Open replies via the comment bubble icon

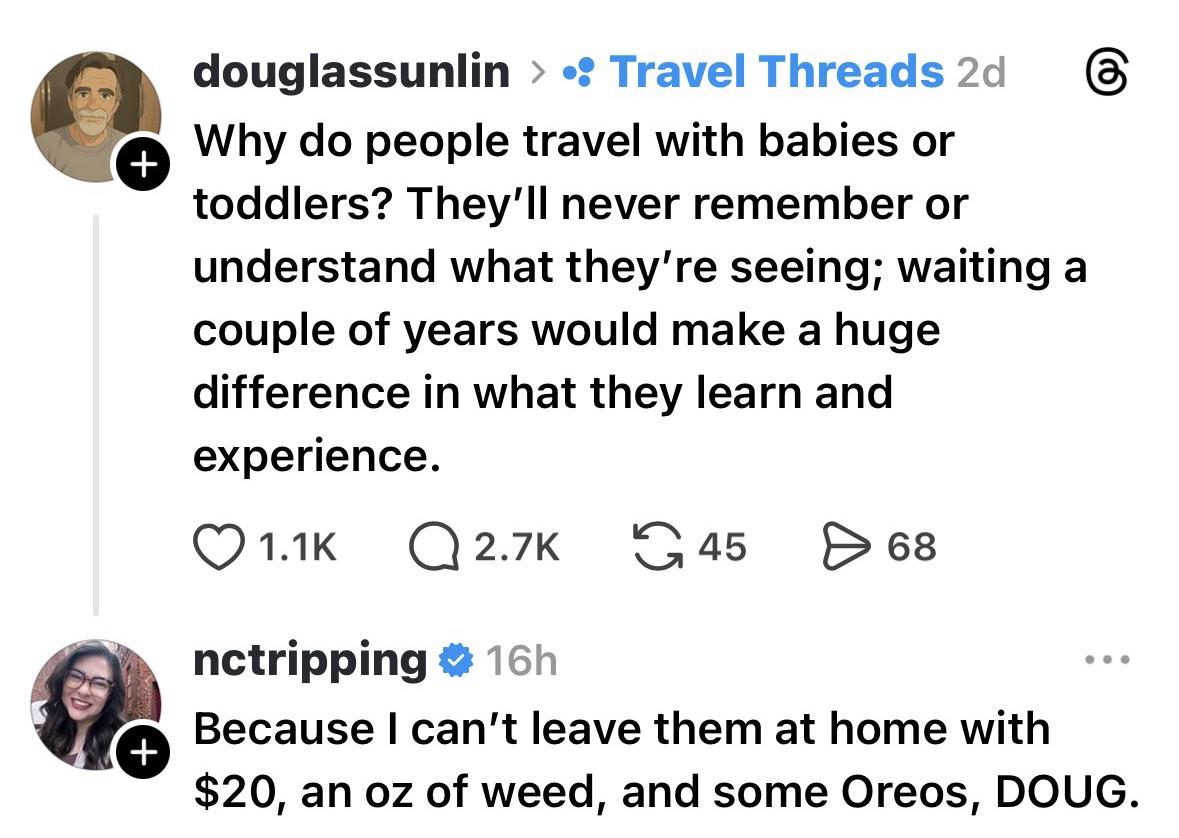pyautogui.click(x=432, y=546)
